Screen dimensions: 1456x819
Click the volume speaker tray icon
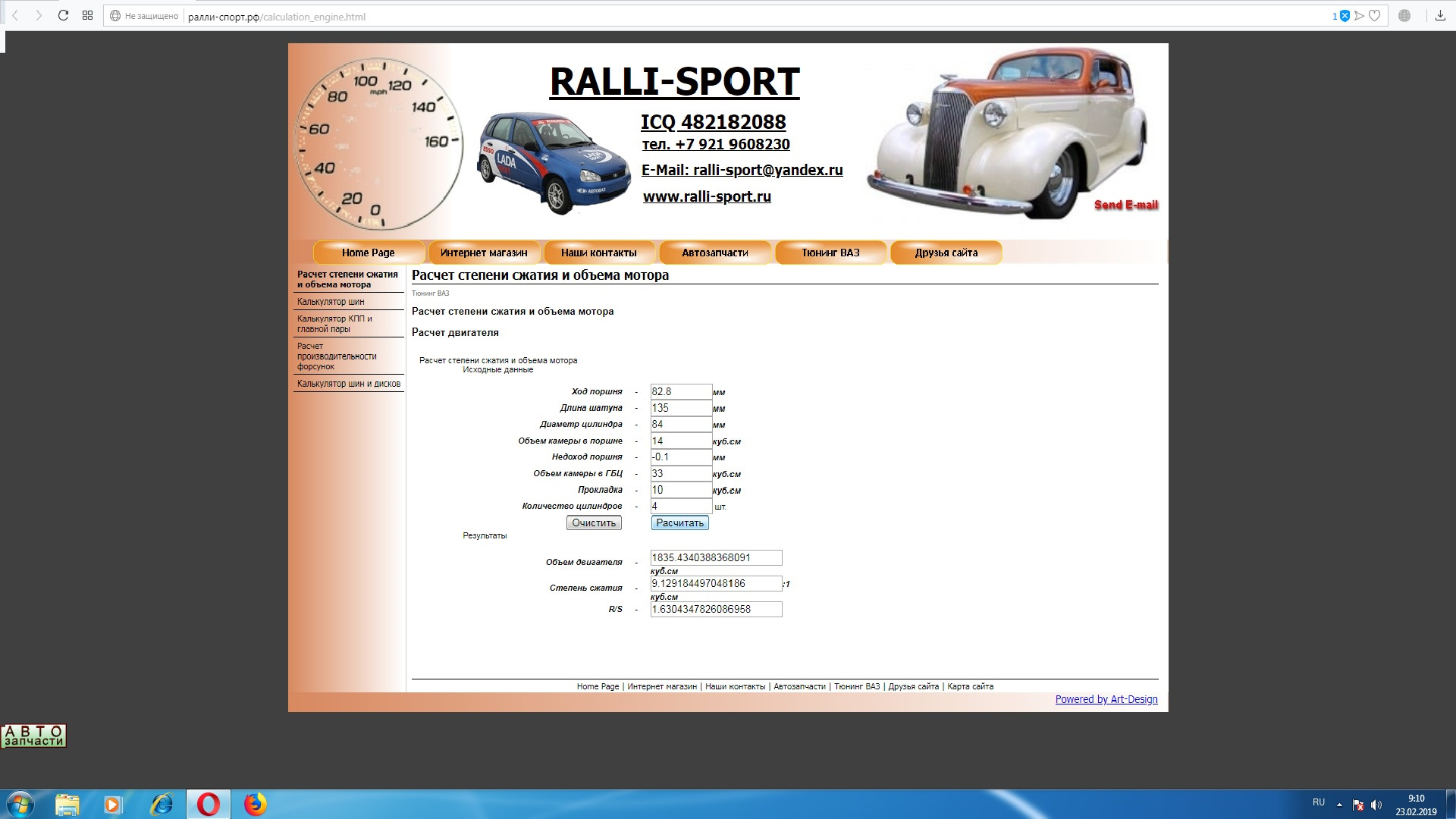(1376, 805)
